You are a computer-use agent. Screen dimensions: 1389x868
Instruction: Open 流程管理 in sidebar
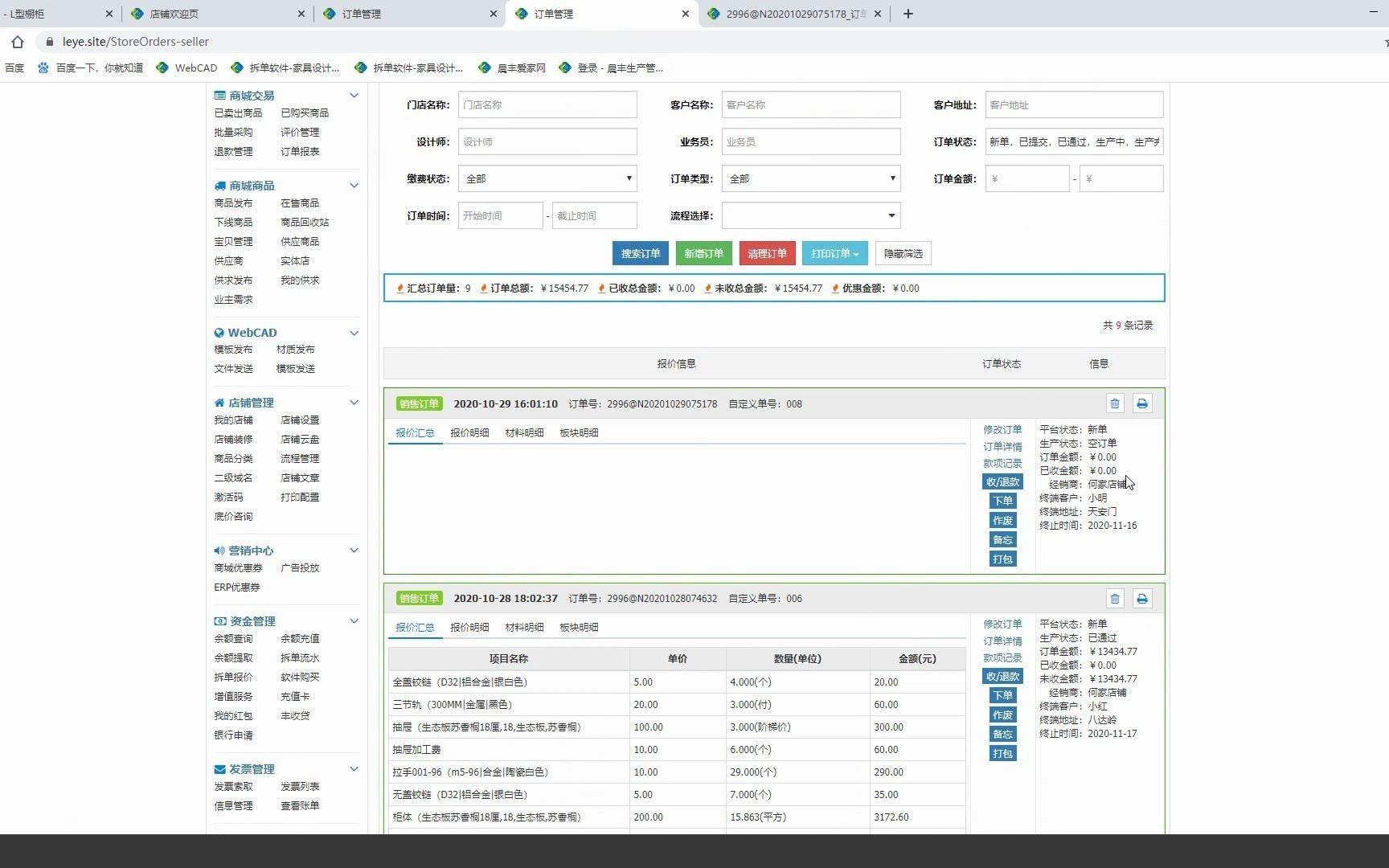(300, 459)
